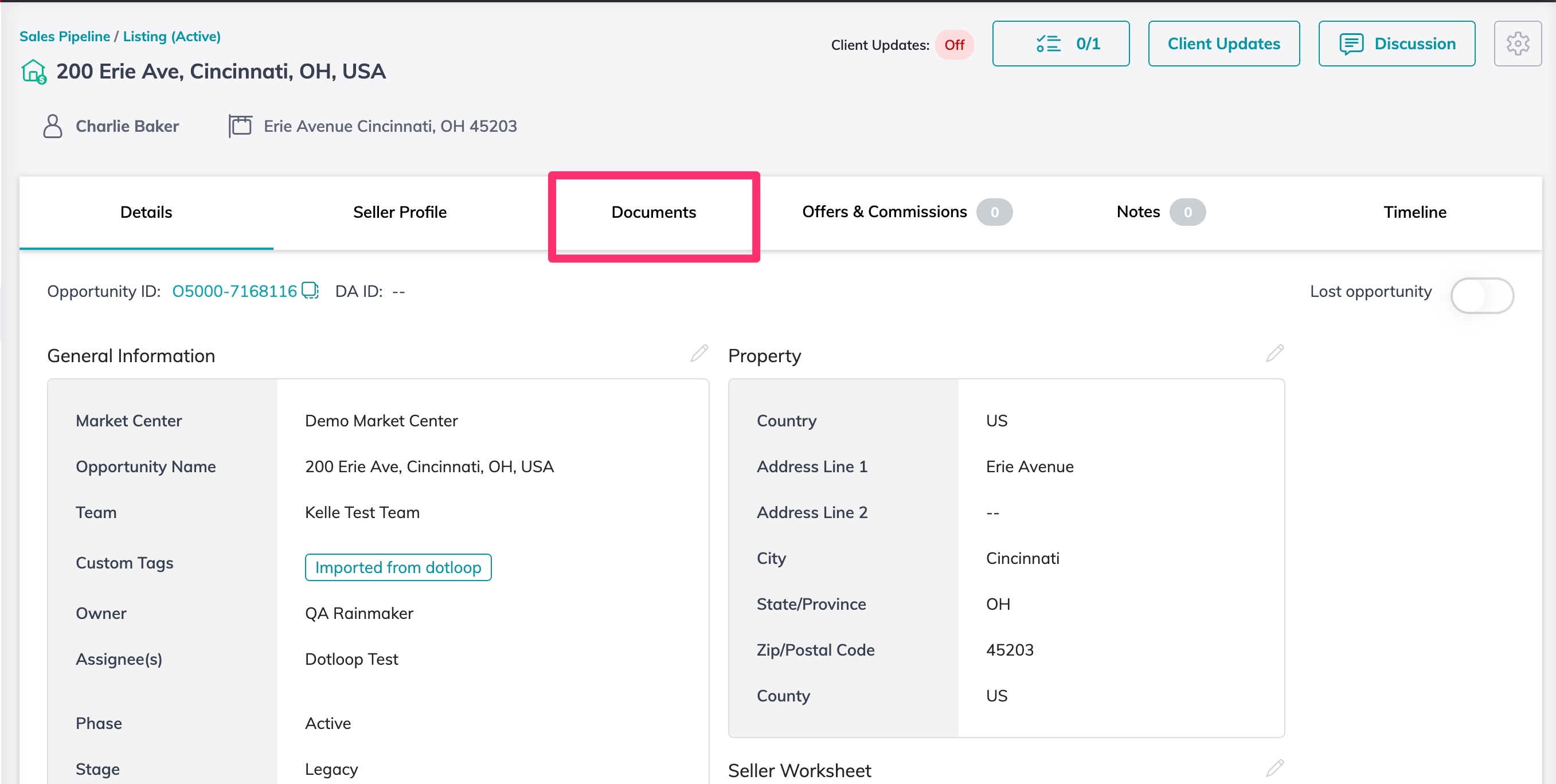Navigate back via the Sales Pipeline breadcrumb
1556x784 pixels.
65,36
